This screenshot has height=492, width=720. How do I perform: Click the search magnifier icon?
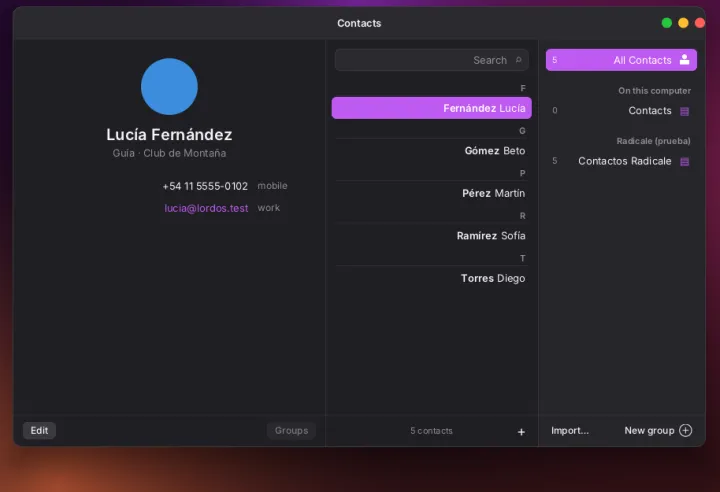518,60
